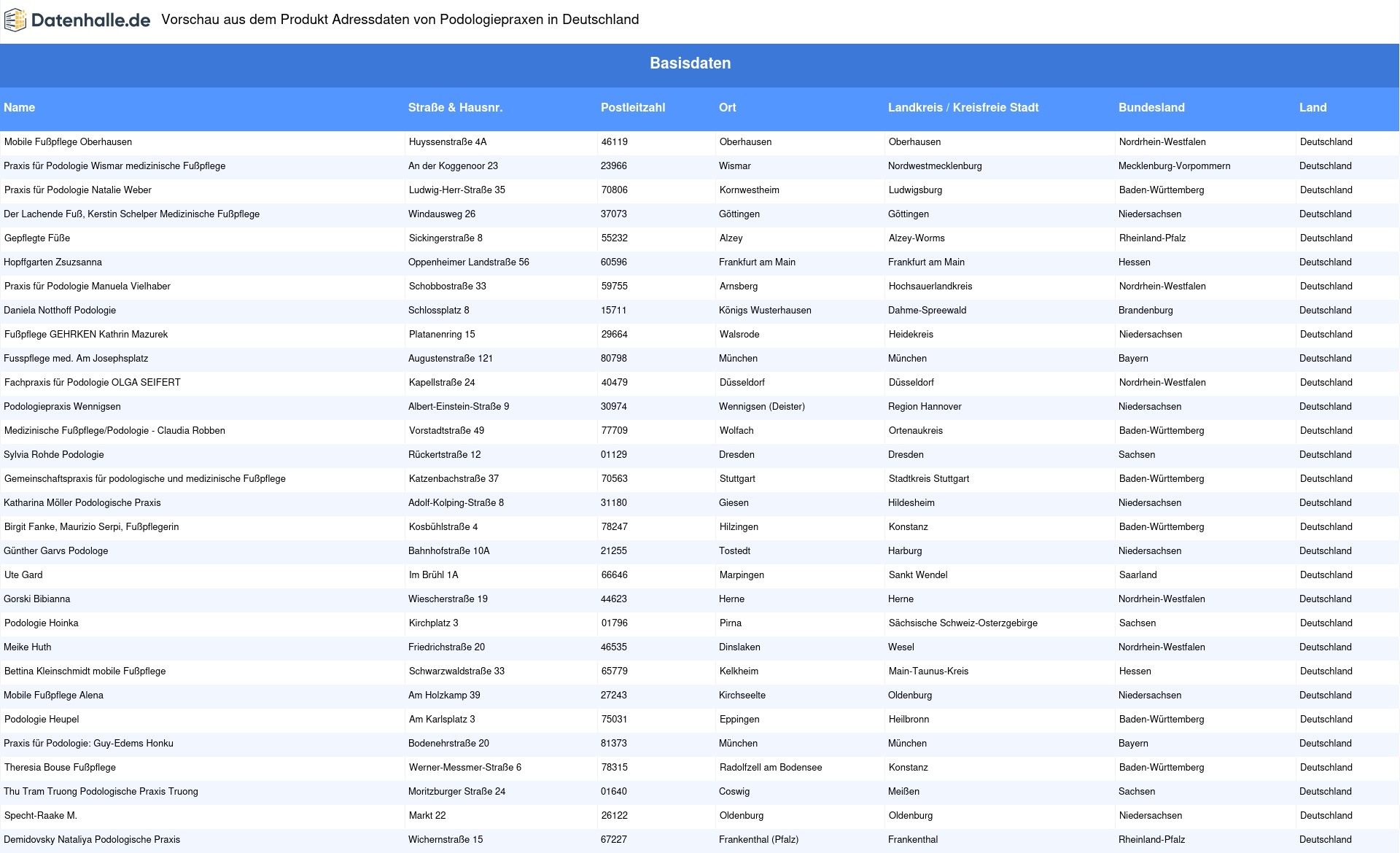Image resolution: width=1400 pixels, height=853 pixels.
Task: Click the Land column header
Action: (1313, 107)
